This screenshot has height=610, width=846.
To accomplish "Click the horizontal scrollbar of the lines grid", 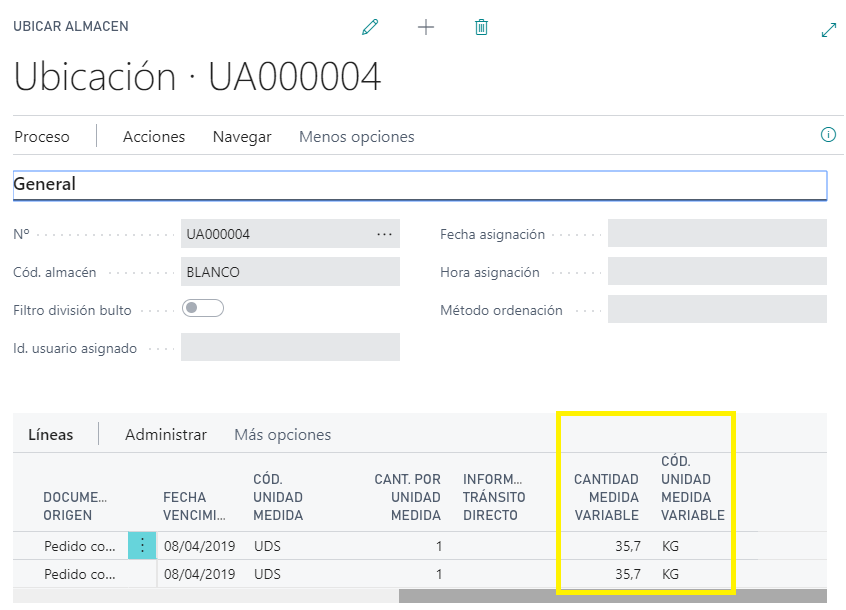I will point(612,596).
